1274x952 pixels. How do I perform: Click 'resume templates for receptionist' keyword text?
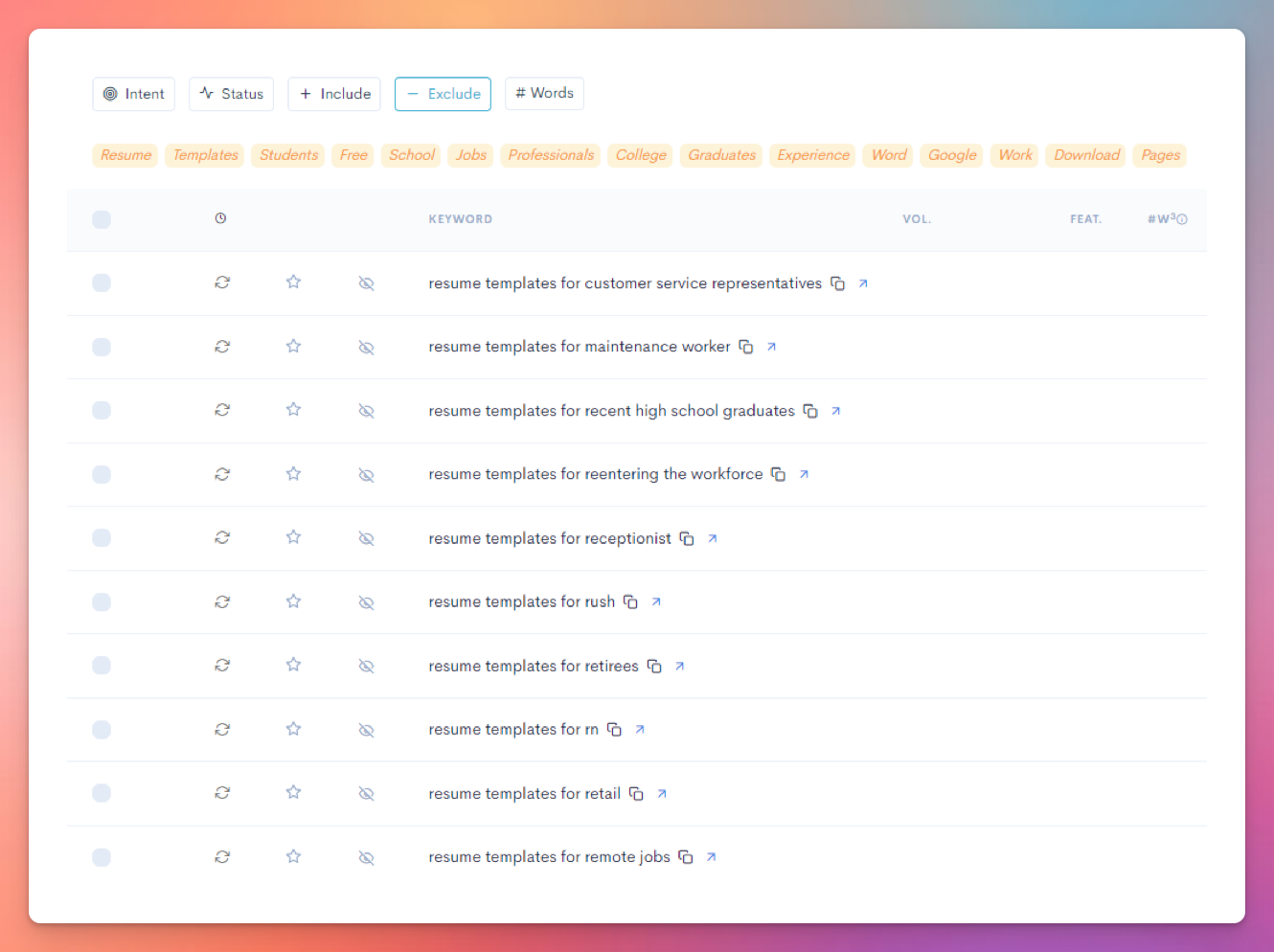click(x=550, y=538)
